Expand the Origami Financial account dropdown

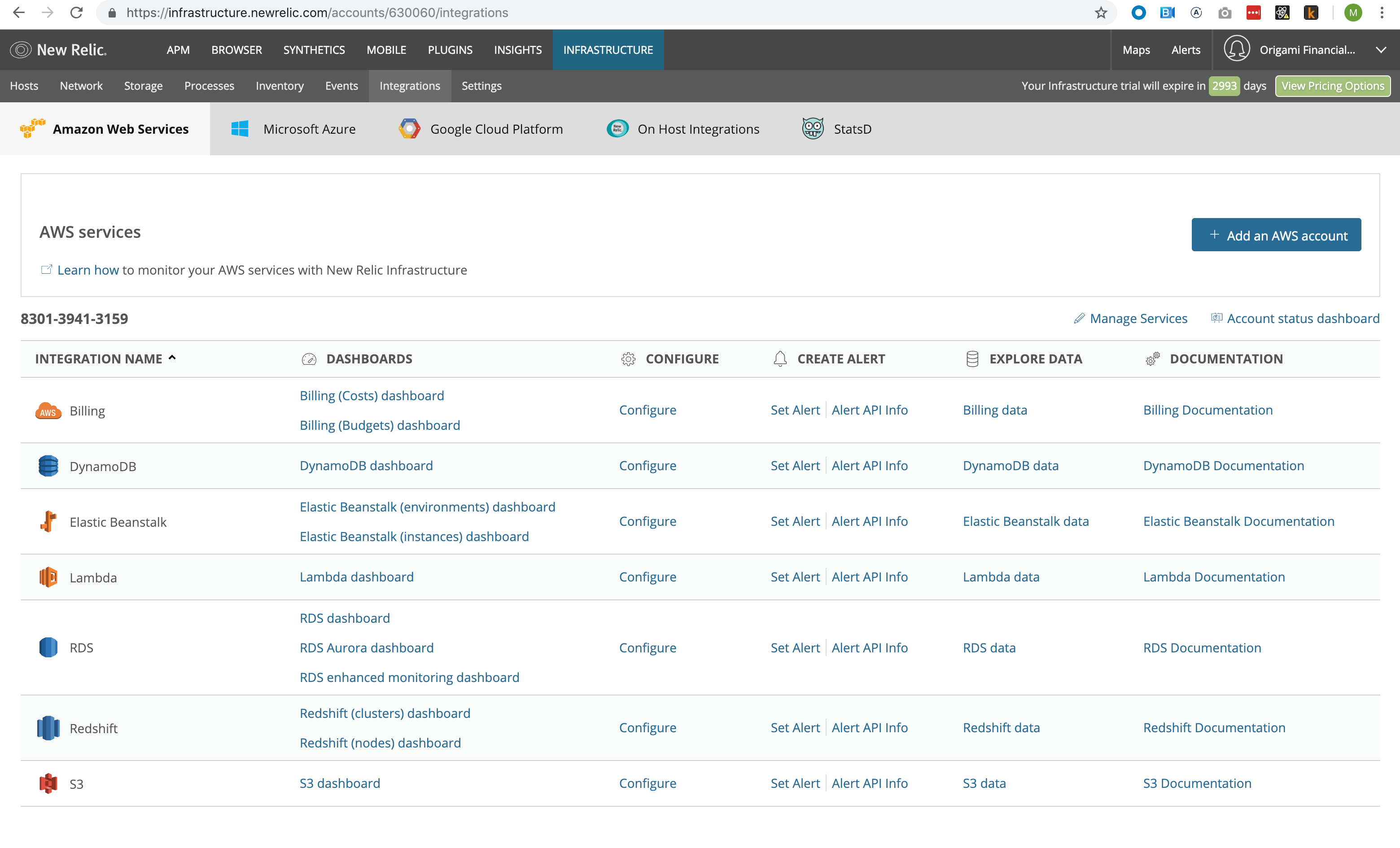[1381, 50]
